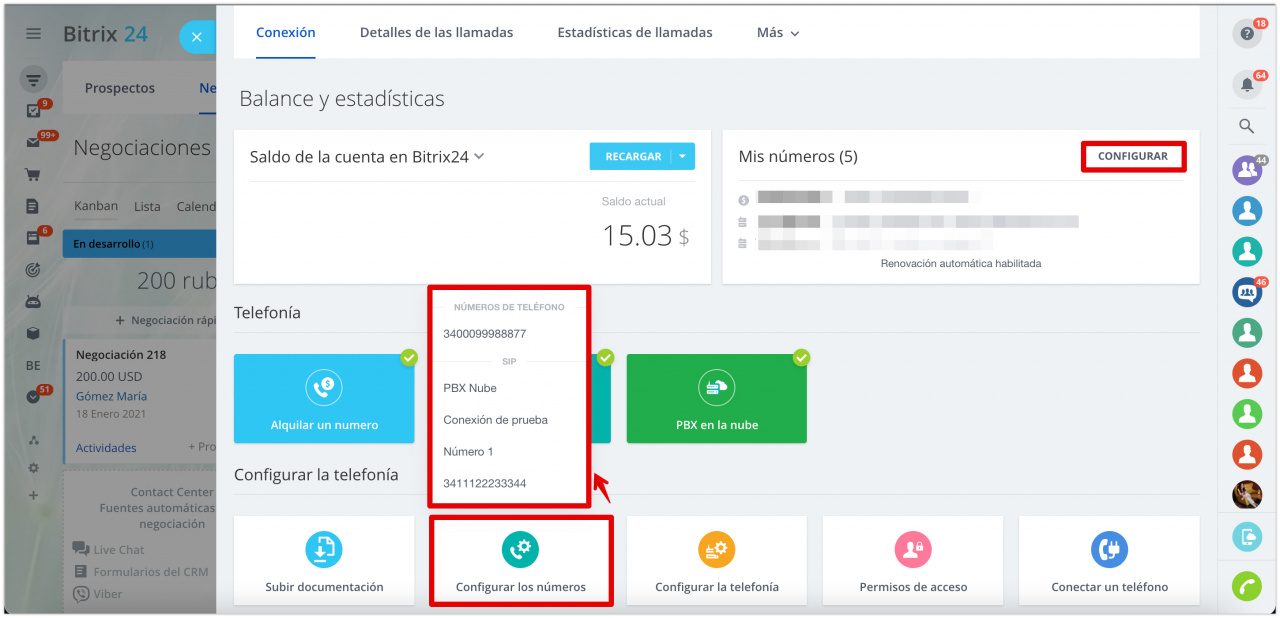Viewport: 1280px width, 618px height.
Task: Open the hamburger menu next to Bitrix 24
Action: [34, 34]
